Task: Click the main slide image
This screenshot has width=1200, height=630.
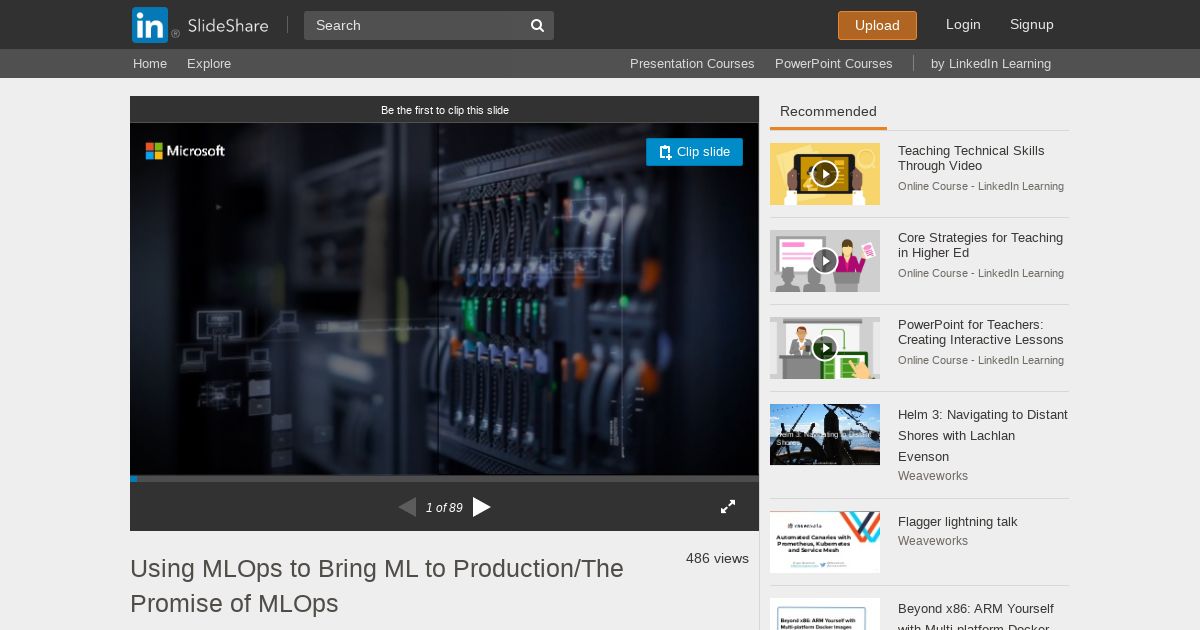Action: tap(444, 300)
